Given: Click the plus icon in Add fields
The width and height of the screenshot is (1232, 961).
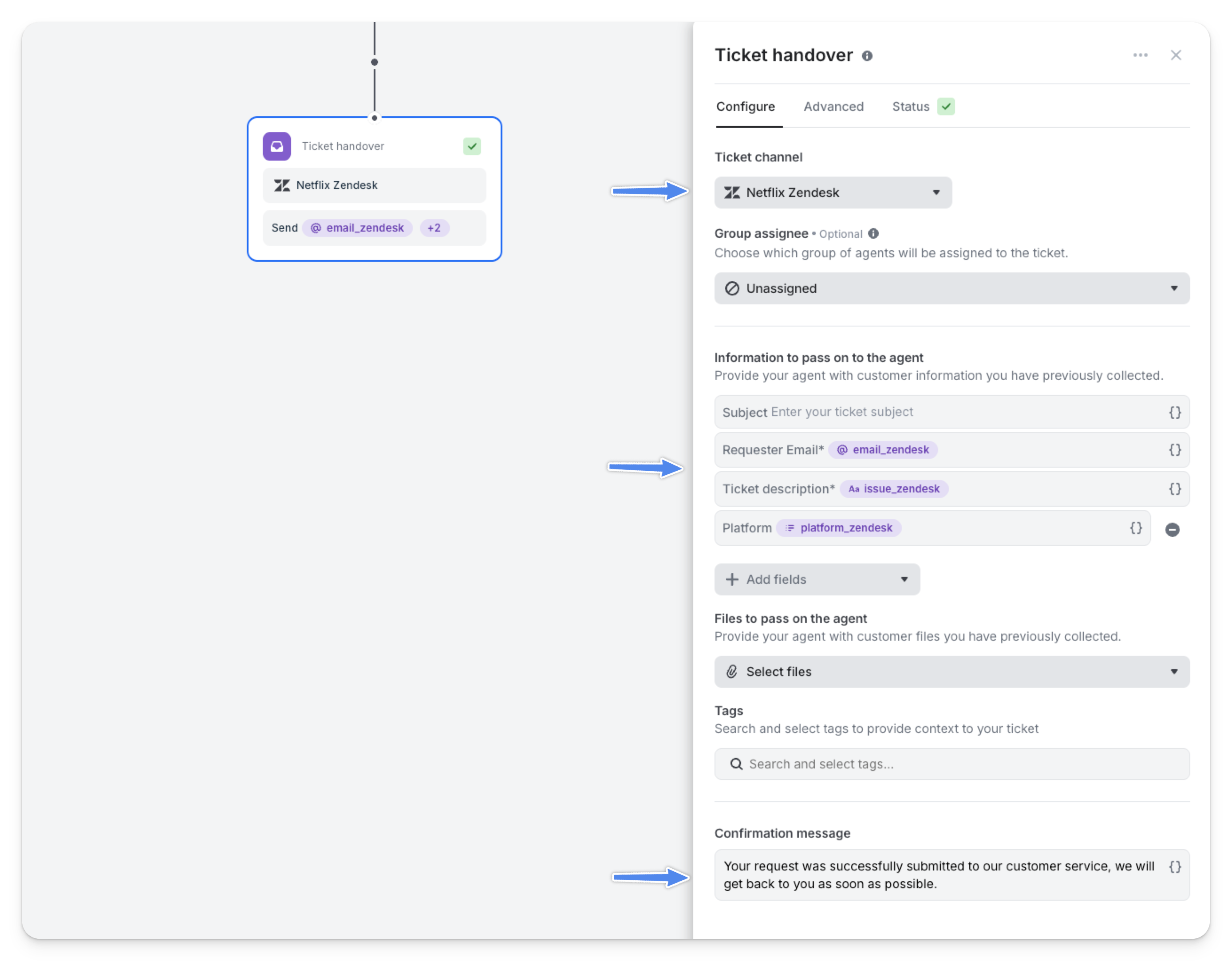Looking at the screenshot, I should 732,580.
